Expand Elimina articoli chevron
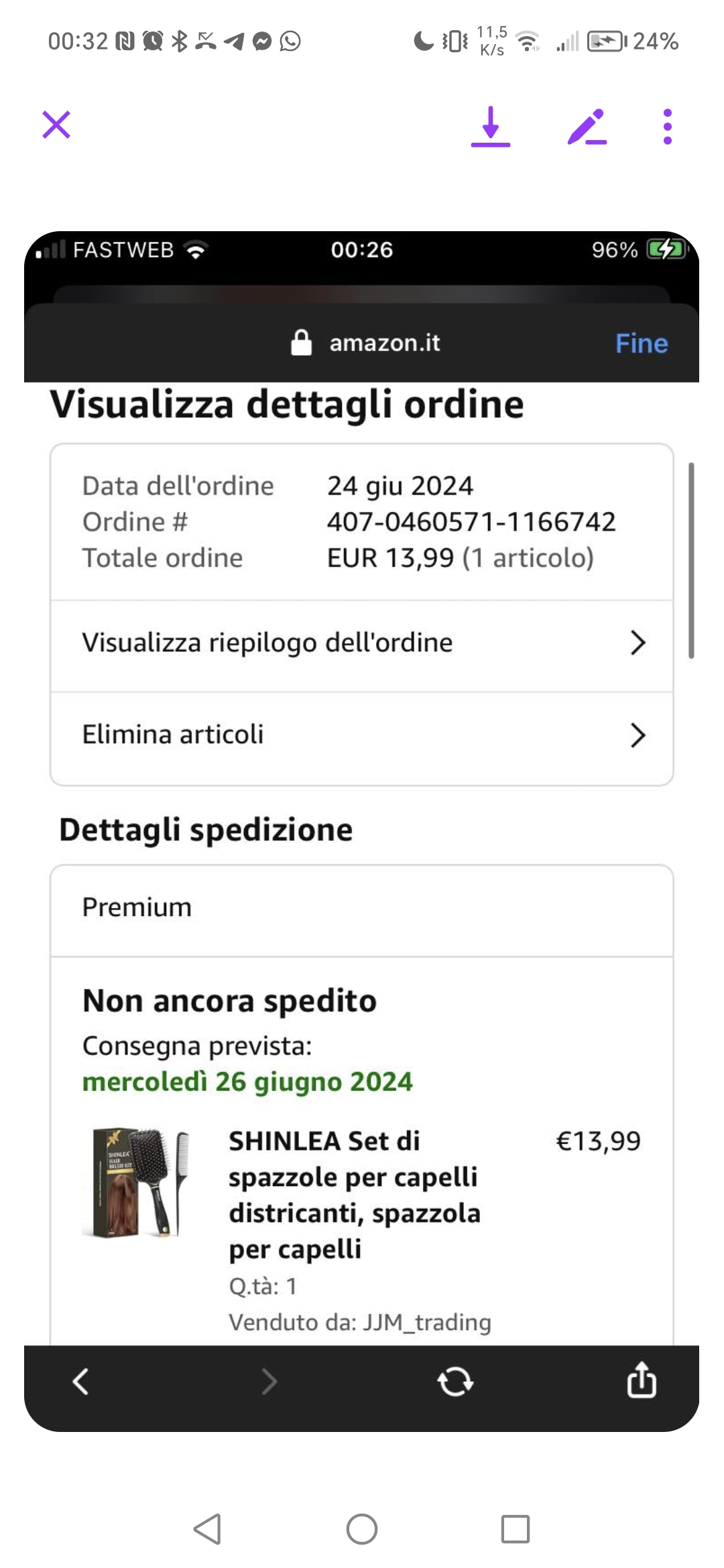 pos(638,735)
